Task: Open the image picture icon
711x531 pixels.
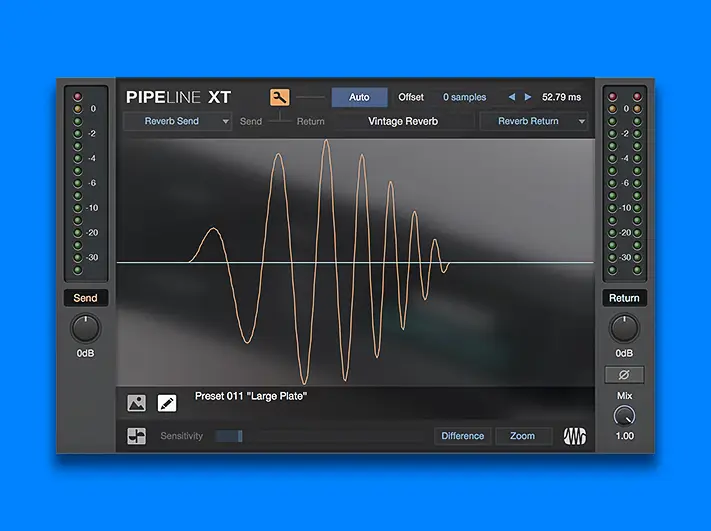Action: [136, 403]
